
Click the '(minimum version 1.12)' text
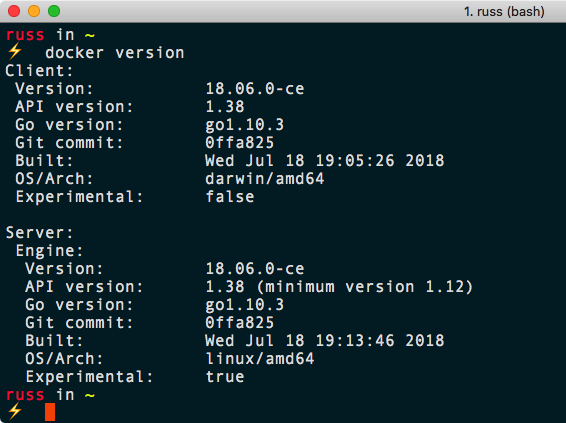[365, 287]
